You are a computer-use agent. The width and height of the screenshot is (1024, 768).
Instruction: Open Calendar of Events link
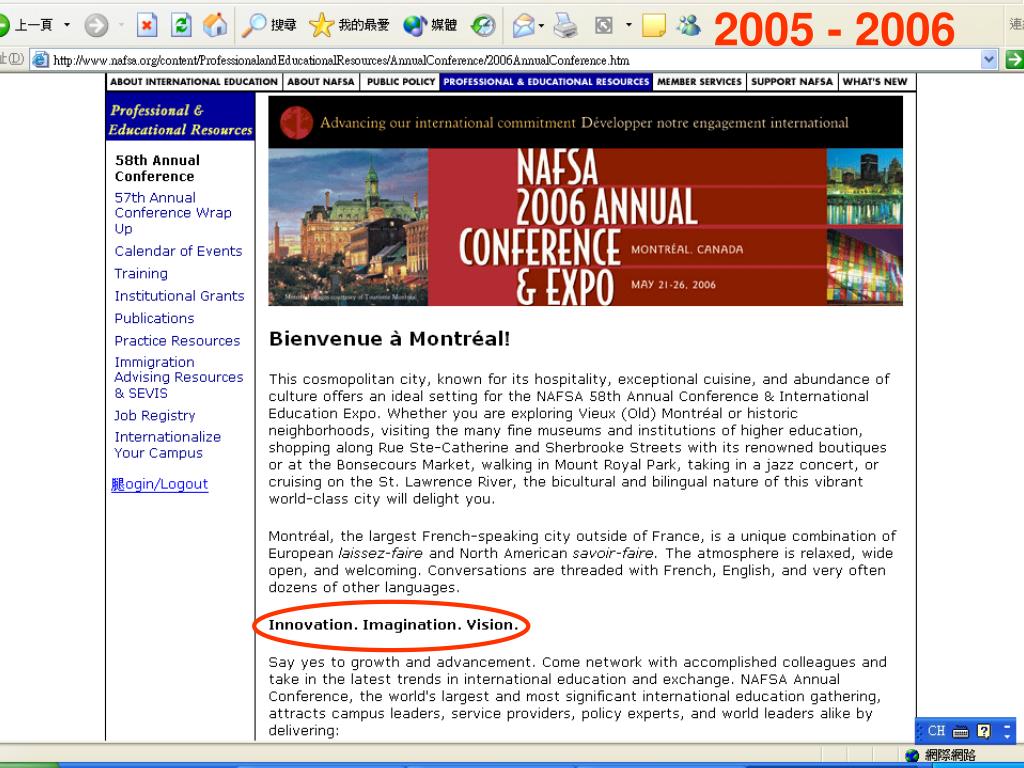[178, 251]
